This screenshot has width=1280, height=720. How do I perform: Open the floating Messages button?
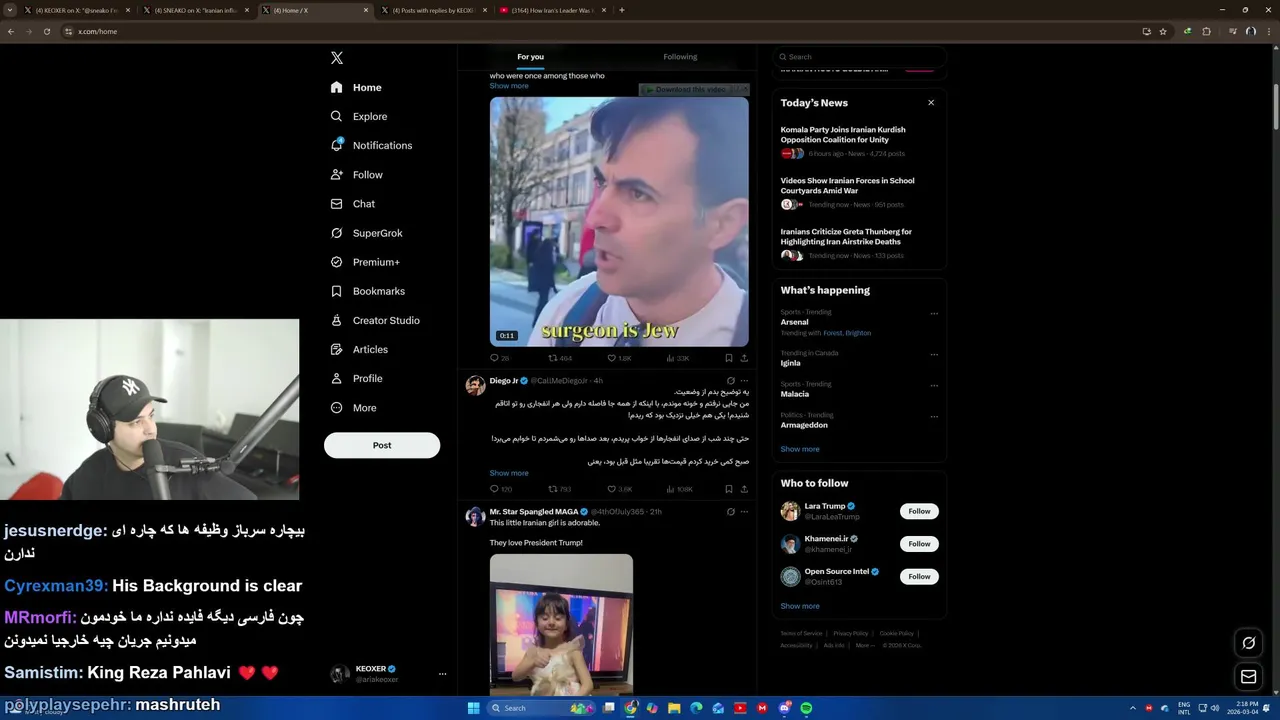pyautogui.click(x=1248, y=677)
